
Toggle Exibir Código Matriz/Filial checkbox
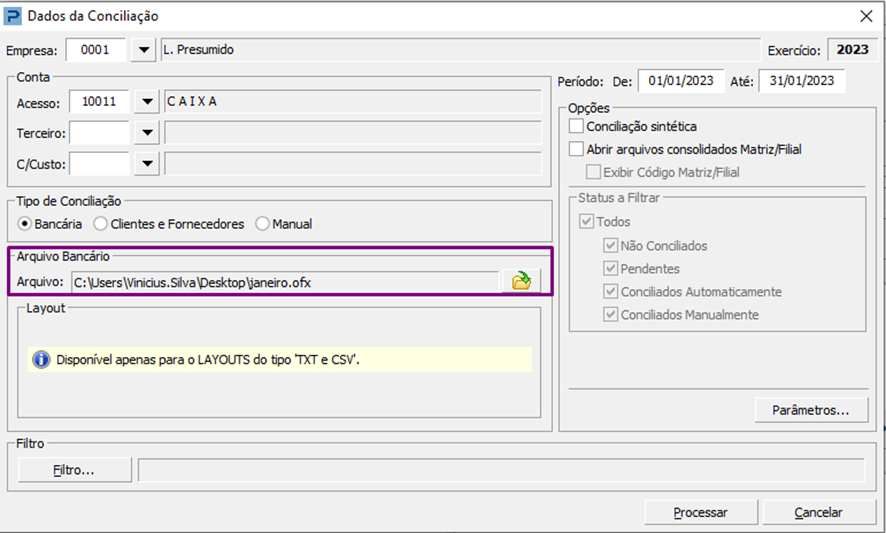pyautogui.click(x=593, y=172)
